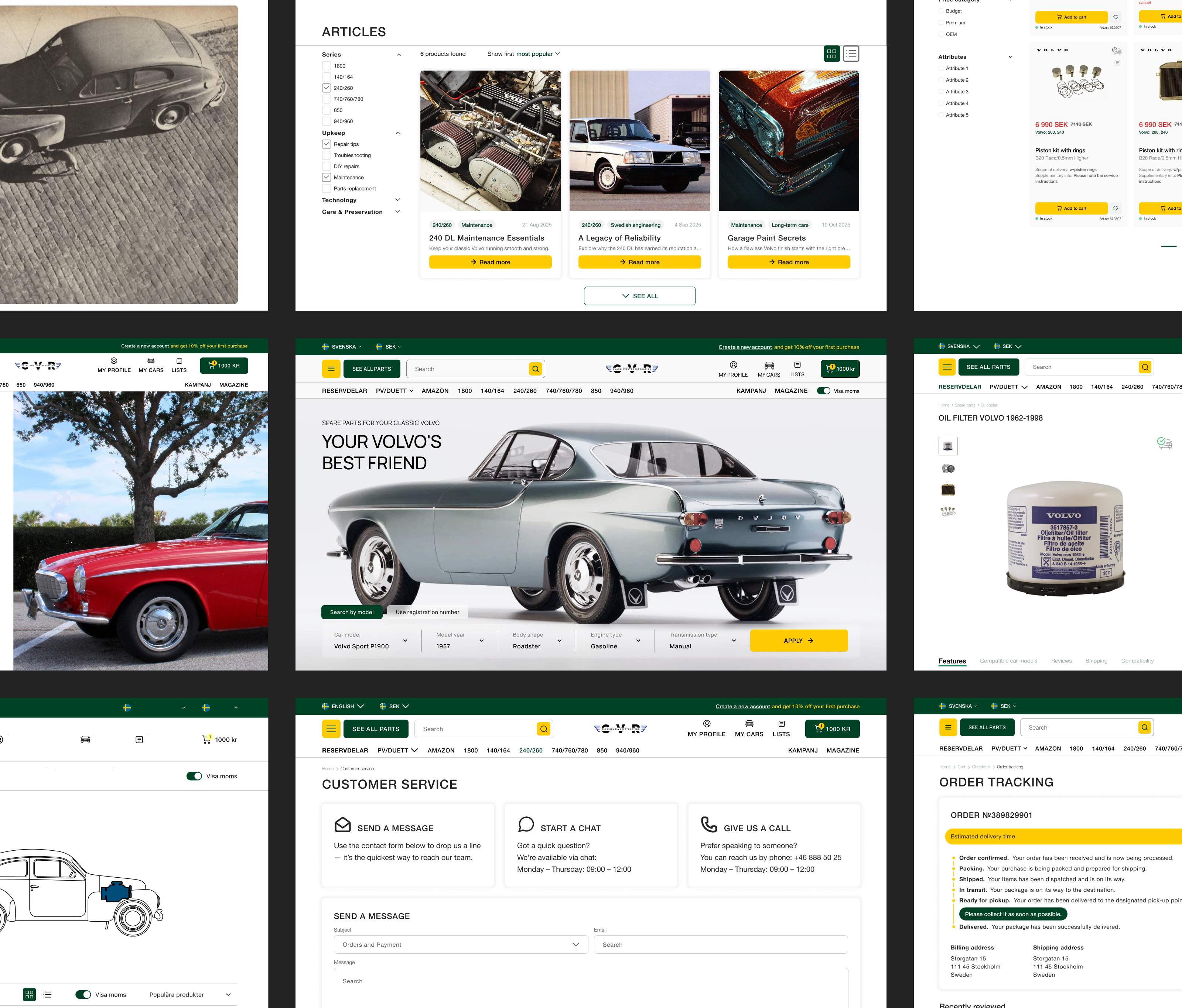Open Car model dropdown
Screen dimensions: 1182x1008
371,640
